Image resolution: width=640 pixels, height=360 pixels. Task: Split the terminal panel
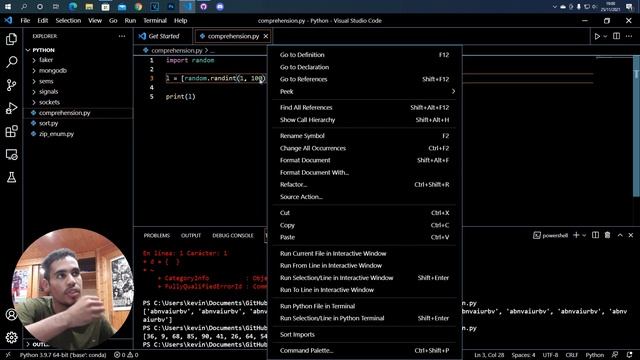coord(596,235)
